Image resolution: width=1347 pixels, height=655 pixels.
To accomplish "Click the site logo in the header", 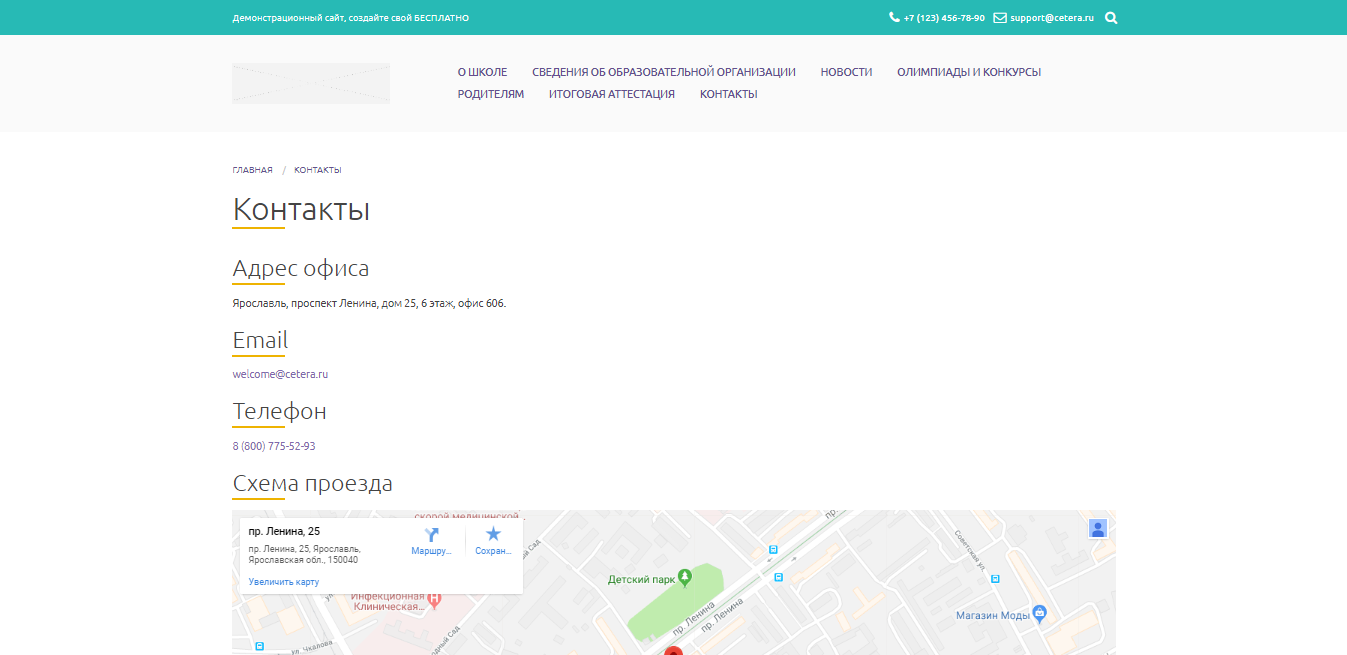I will [310, 83].
